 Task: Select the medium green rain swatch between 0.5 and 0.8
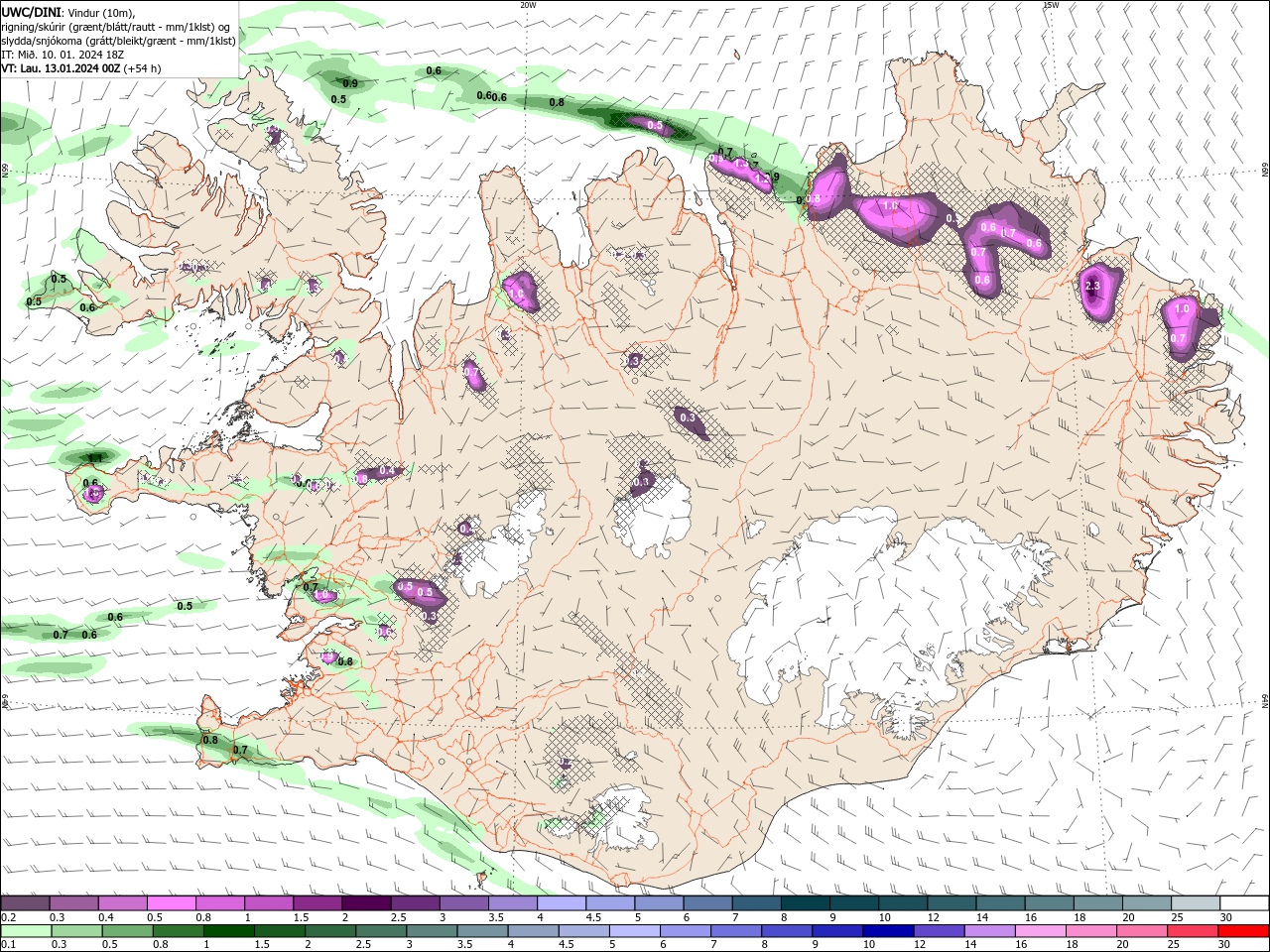(x=127, y=931)
